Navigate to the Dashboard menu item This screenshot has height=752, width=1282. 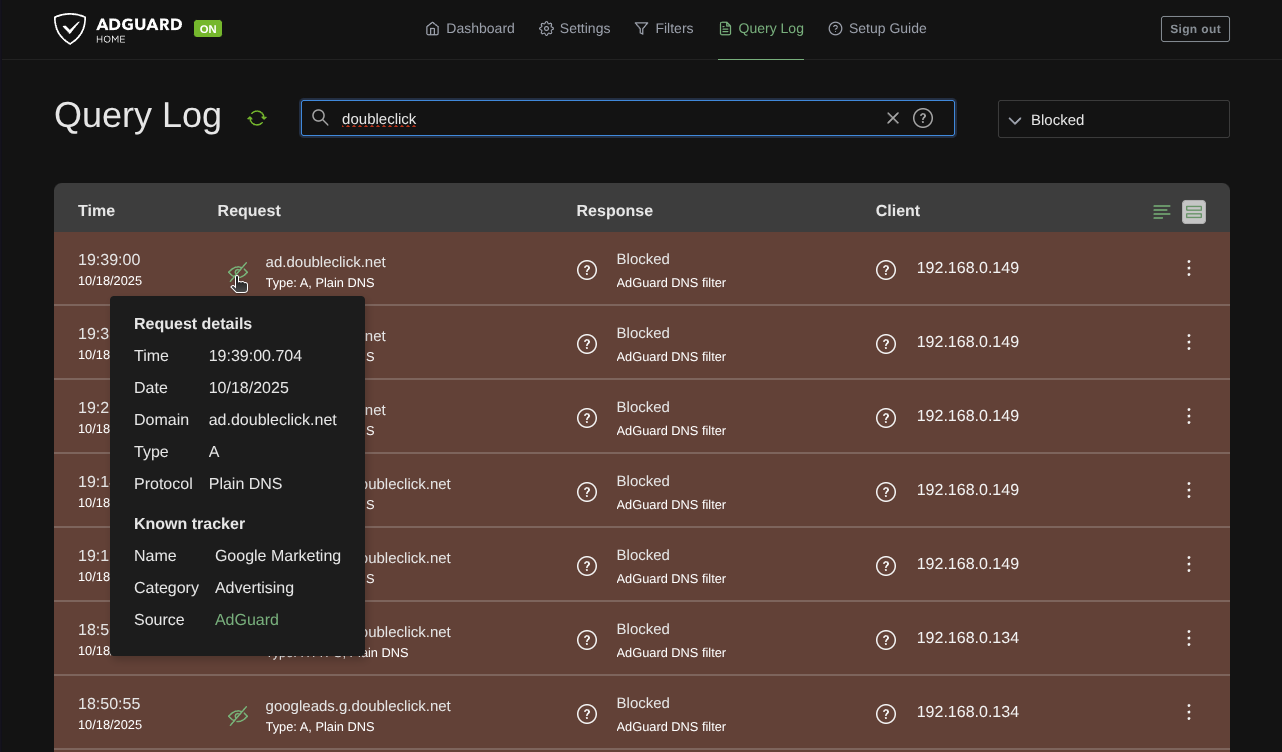[469, 28]
